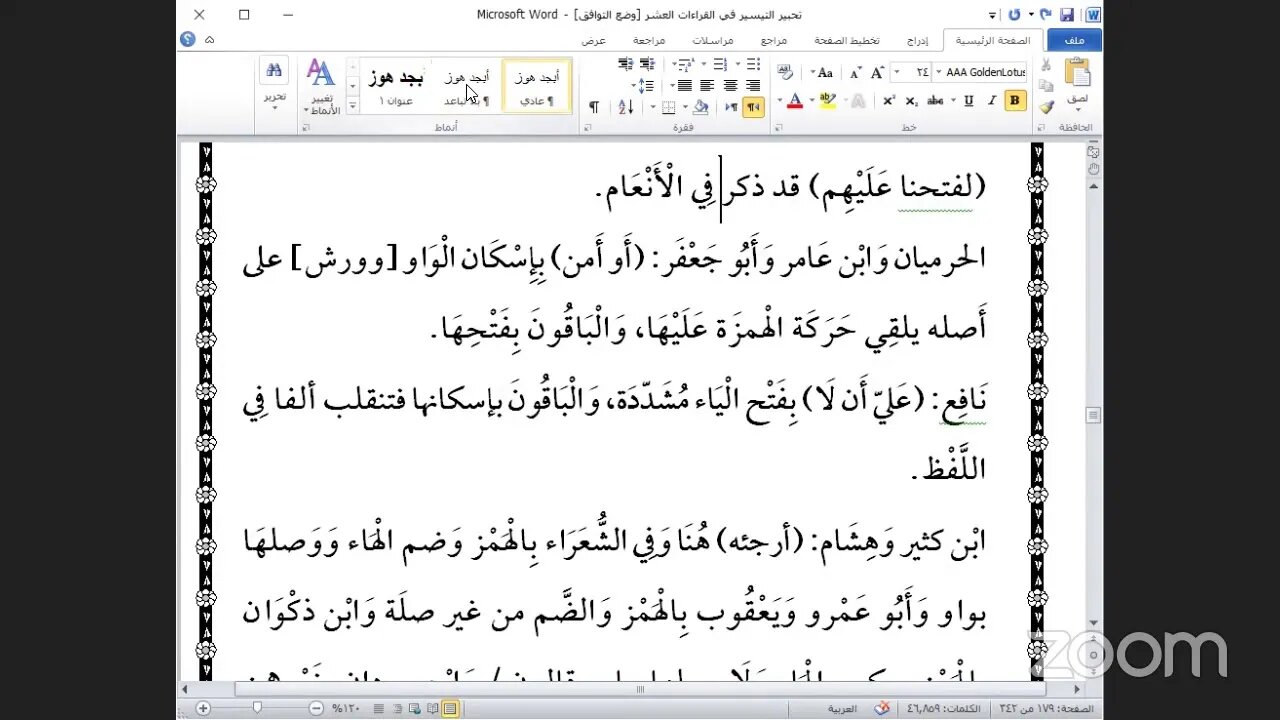The width and height of the screenshot is (1280, 720).
Task: Click the Grow Font icon
Action: click(x=877, y=72)
